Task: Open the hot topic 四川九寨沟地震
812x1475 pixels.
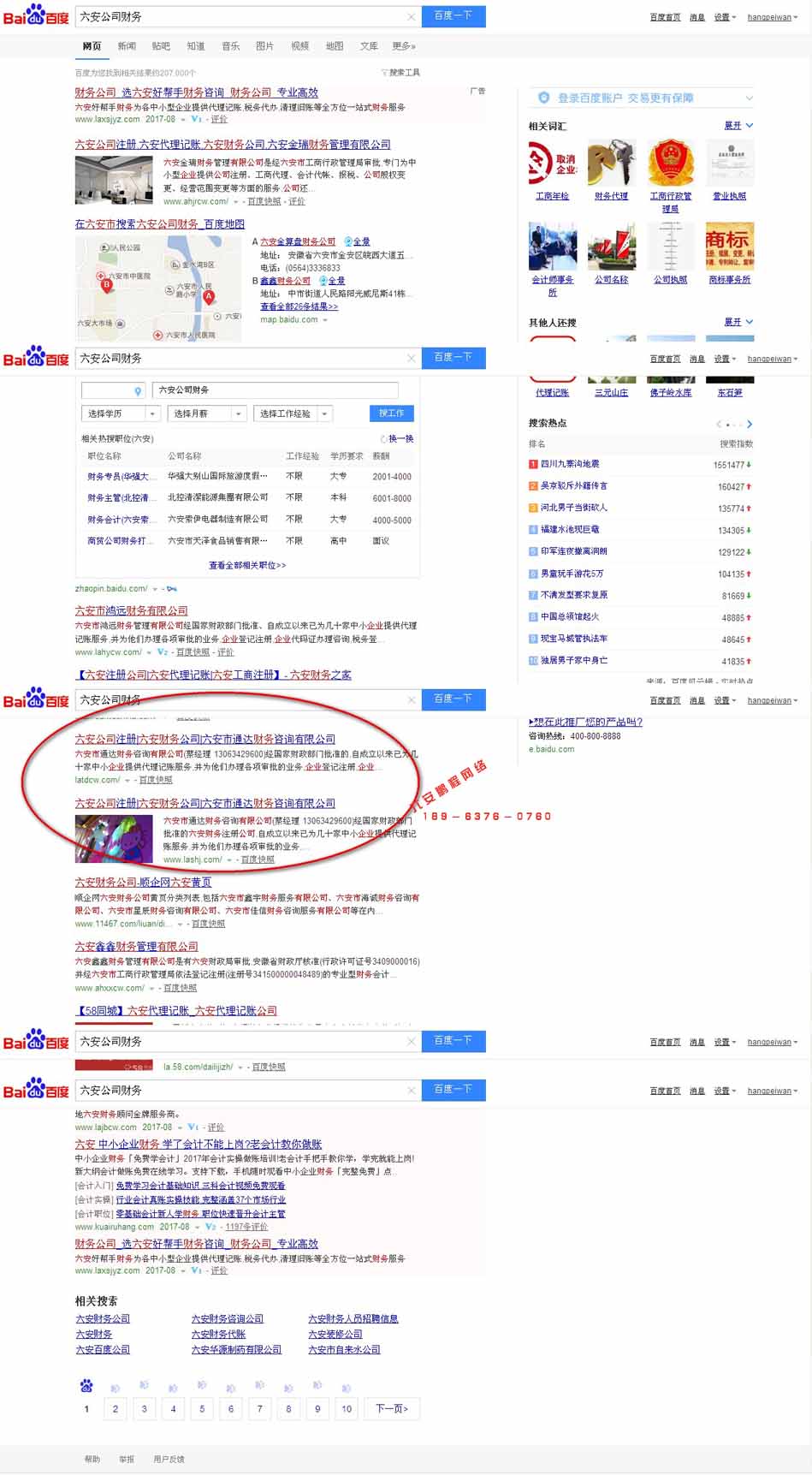Action: 570,464
